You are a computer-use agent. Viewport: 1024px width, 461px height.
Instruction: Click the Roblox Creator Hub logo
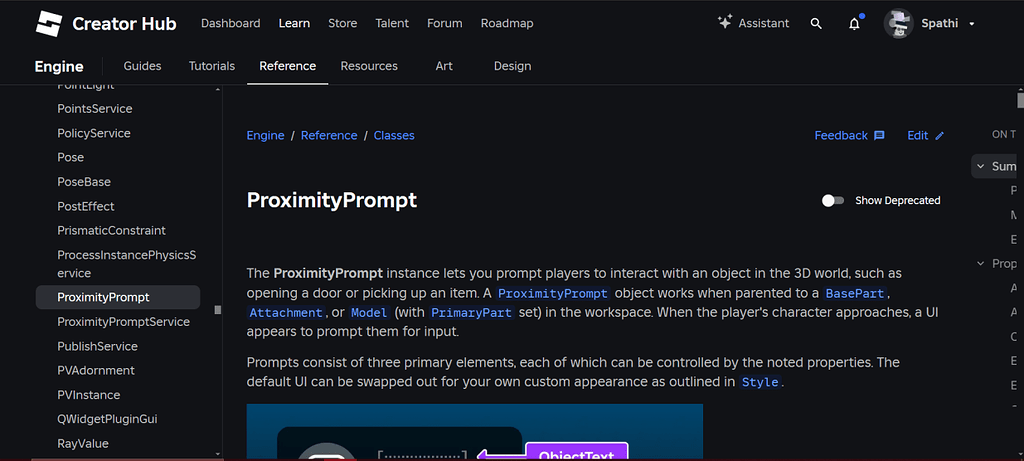[x=49, y=23]
